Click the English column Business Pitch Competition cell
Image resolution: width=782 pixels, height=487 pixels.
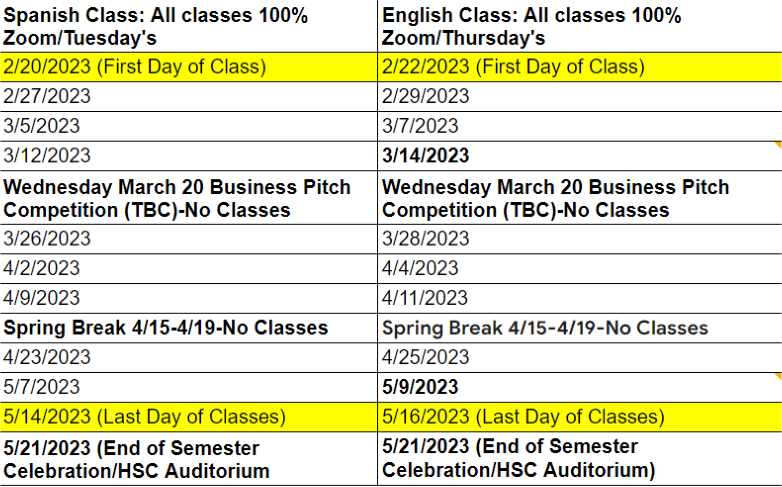(580, 198)
